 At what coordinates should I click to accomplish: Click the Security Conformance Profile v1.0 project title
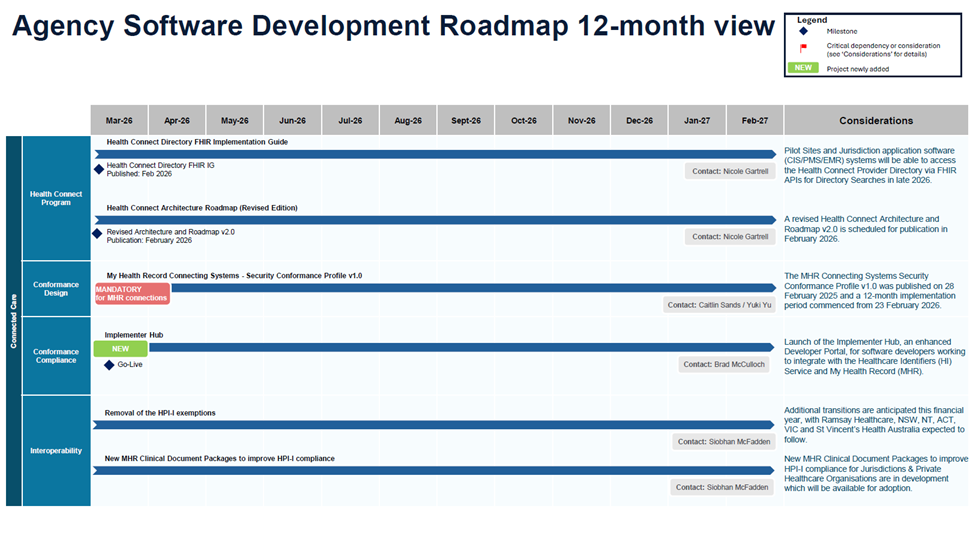point(234,275)
